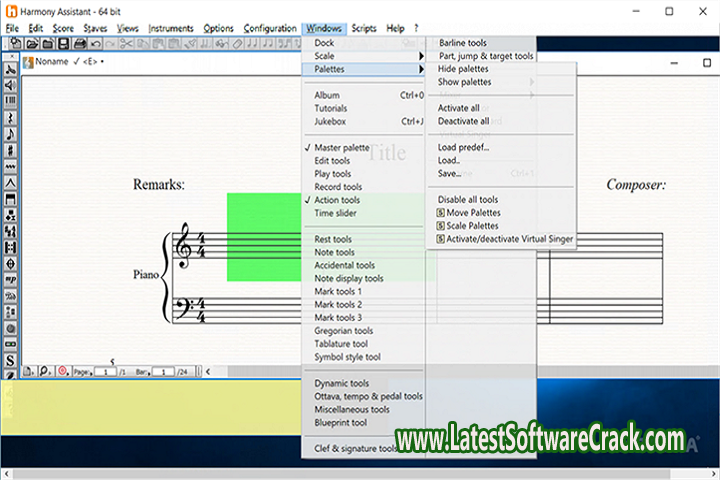This screenshot has width=720, height=480.
Task: Click Deactivate all in palettes submenu
Action: pyautogui.click(x=463, y=121)
